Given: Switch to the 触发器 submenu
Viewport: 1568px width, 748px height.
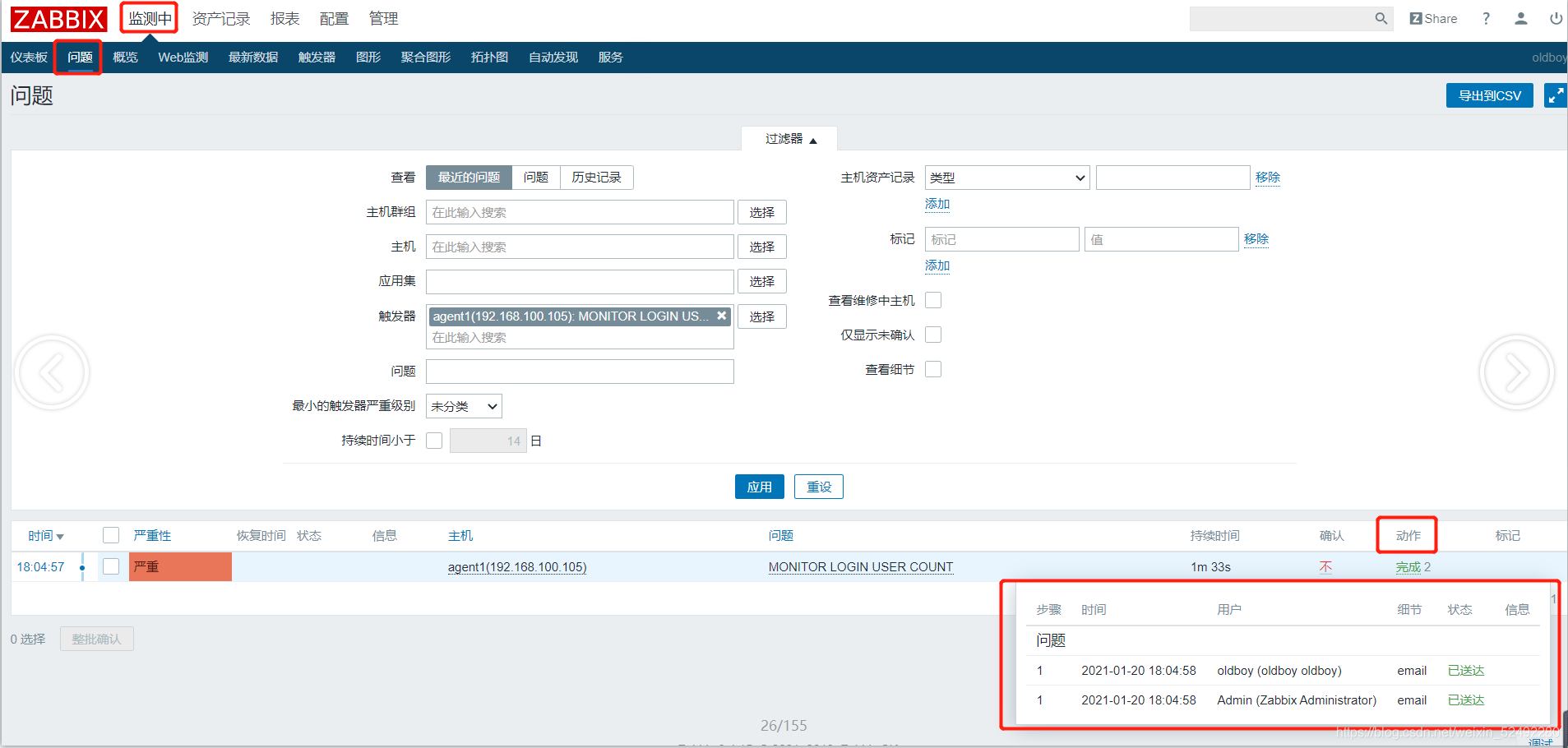Looking at the screenshot, I should (x=317, y=57).
